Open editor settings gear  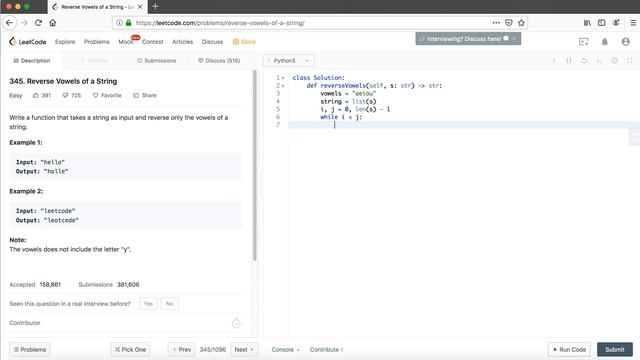614,60
